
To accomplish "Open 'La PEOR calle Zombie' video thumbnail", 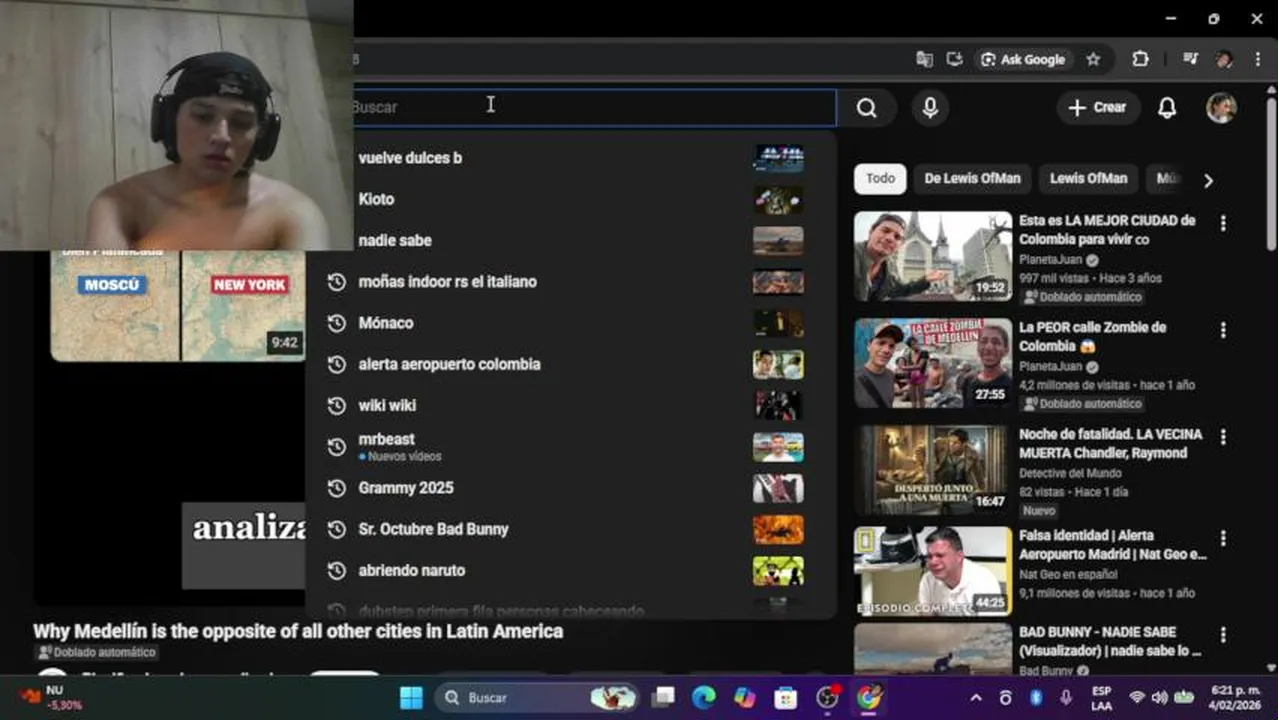I will click(932, 363).
